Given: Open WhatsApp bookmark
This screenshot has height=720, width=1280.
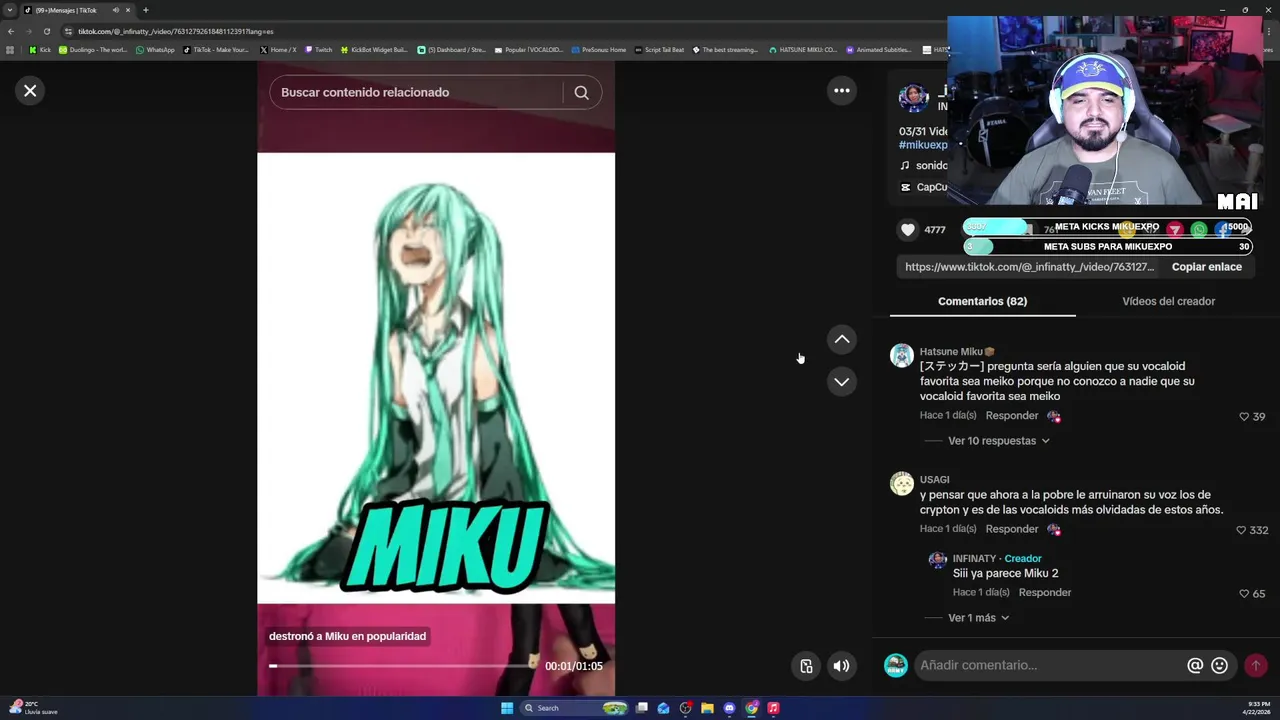Looking at the screenshot, I should [155, 50].
